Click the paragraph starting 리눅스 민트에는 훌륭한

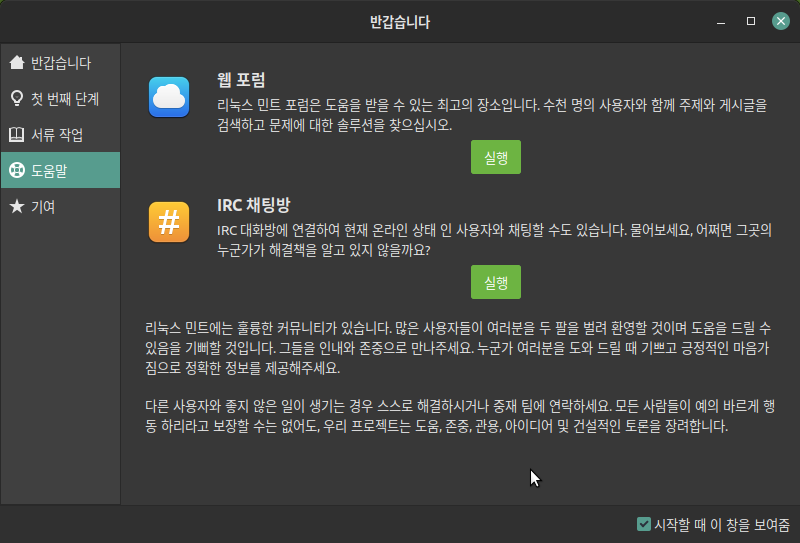(458, 348)
